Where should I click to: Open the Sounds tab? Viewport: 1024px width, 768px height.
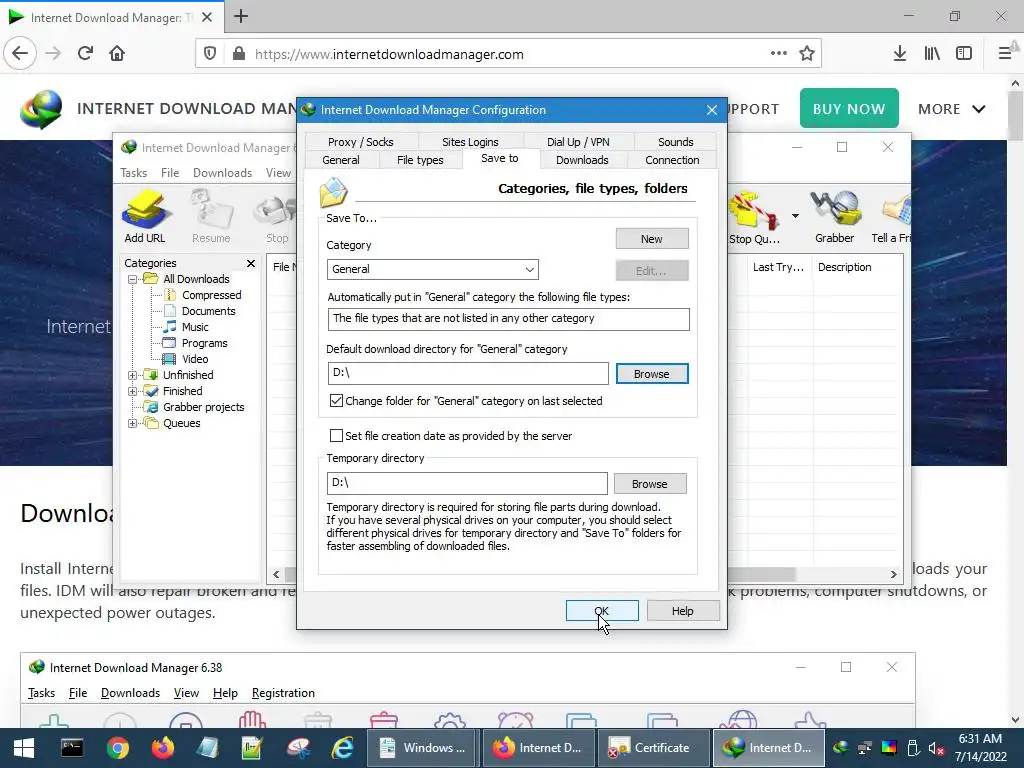click(x=675, y=142)
